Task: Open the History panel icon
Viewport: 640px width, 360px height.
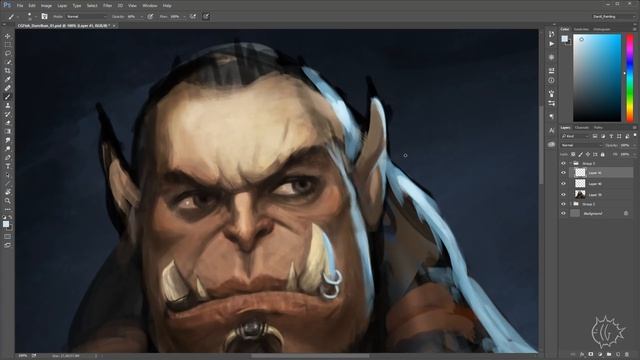Action: pos(551,34)
